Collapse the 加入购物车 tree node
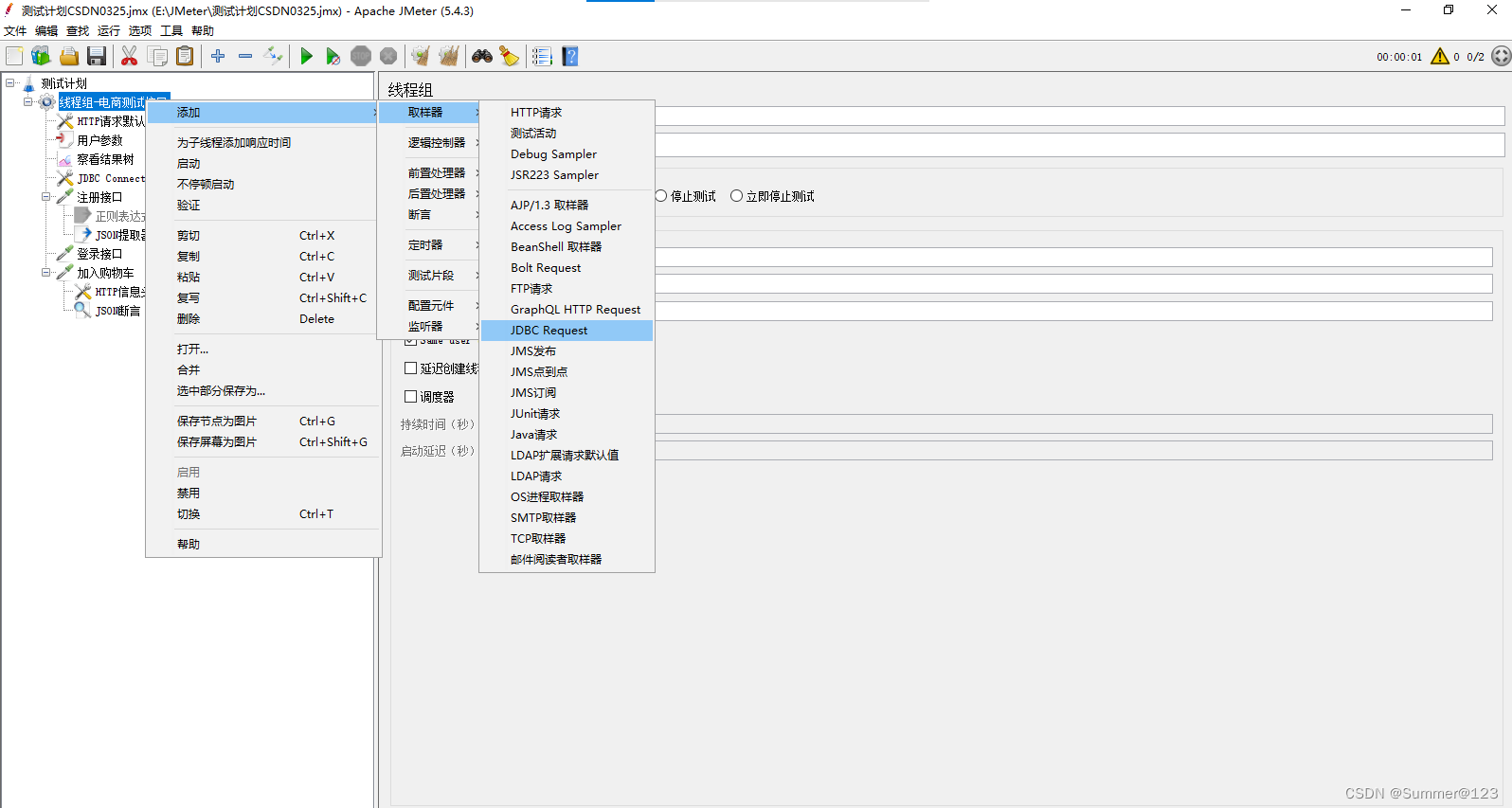 click(x=46, y=273)
